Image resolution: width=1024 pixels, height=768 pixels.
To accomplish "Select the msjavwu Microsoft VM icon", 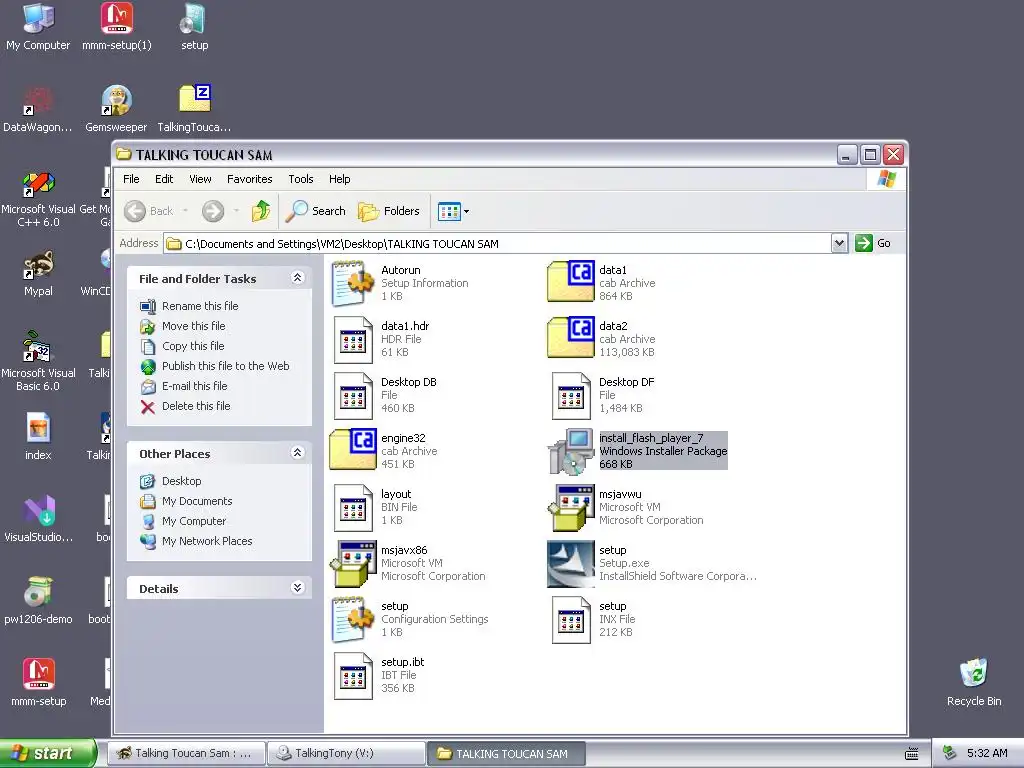I will tap(571, 508).
